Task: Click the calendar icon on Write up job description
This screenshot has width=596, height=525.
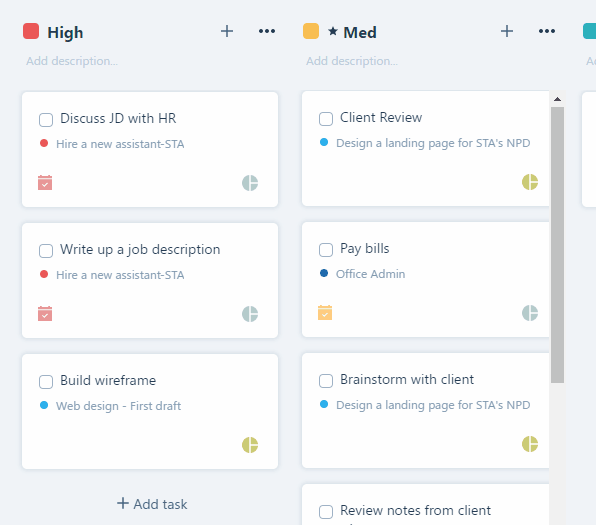Action: coord(45,314)
